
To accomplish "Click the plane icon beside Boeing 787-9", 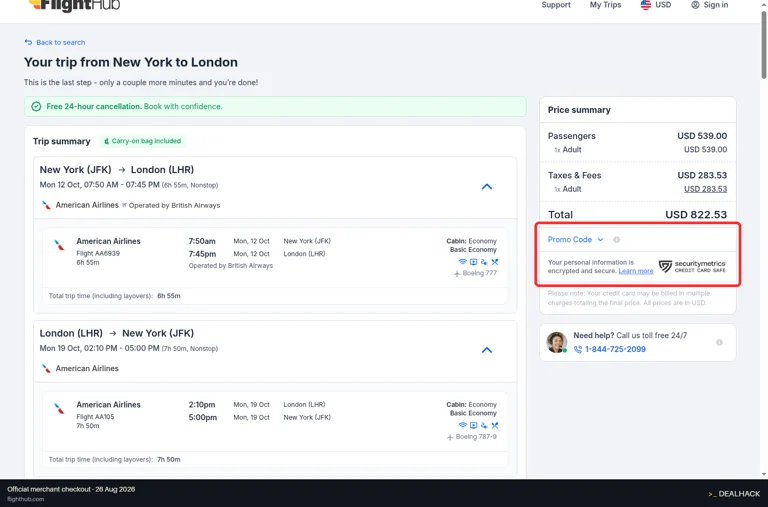I will coord(450,437).
